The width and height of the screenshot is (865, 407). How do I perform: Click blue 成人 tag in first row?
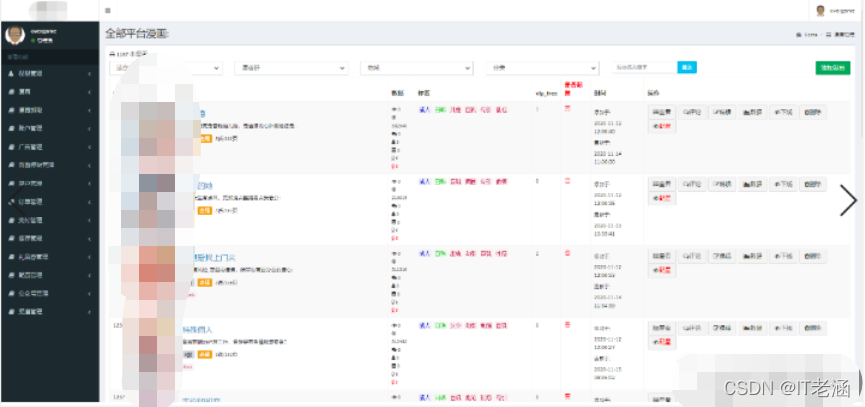pyautogui.click(x=424, y=109)
